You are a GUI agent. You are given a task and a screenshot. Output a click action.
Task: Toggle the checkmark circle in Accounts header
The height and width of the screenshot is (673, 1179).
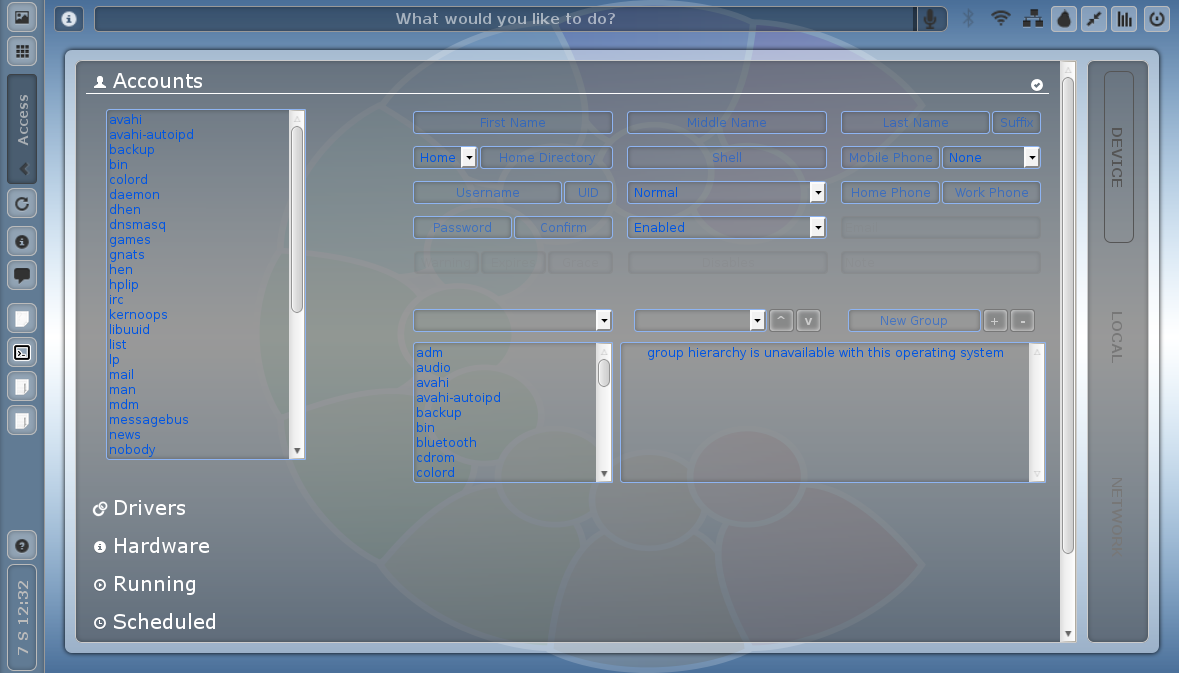(1037, 85)
